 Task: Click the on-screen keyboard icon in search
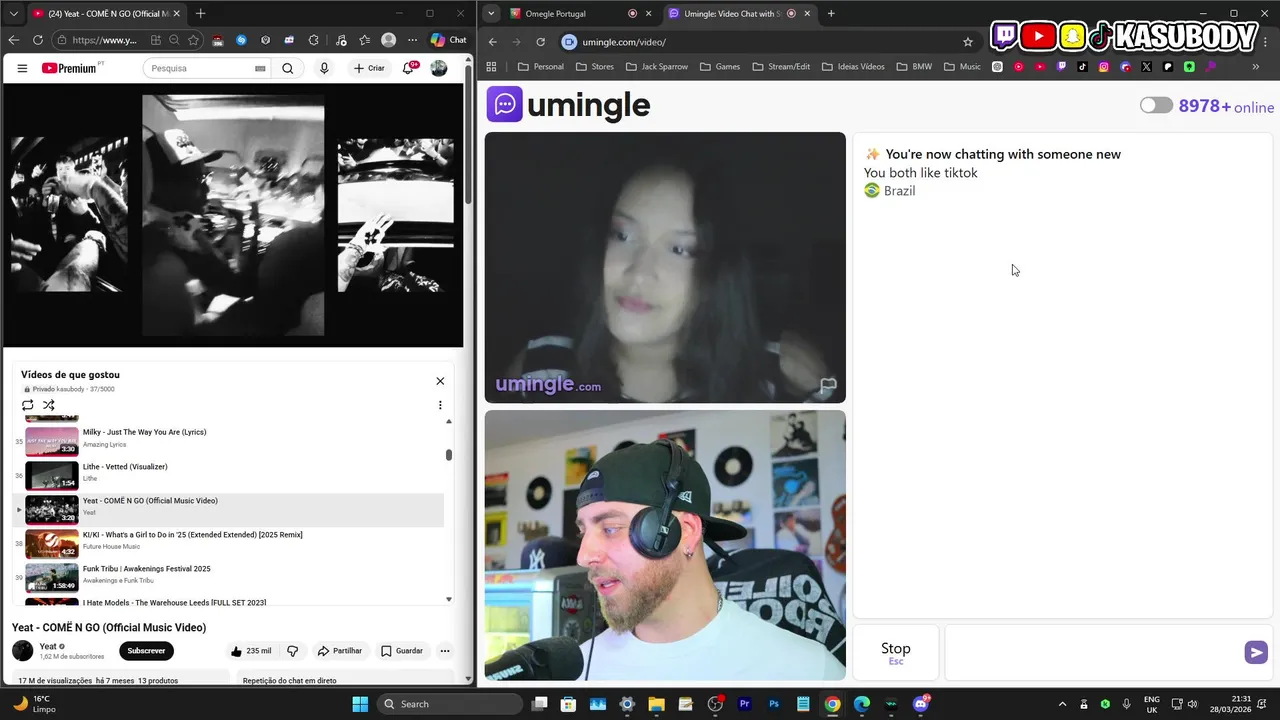(261, 68)
